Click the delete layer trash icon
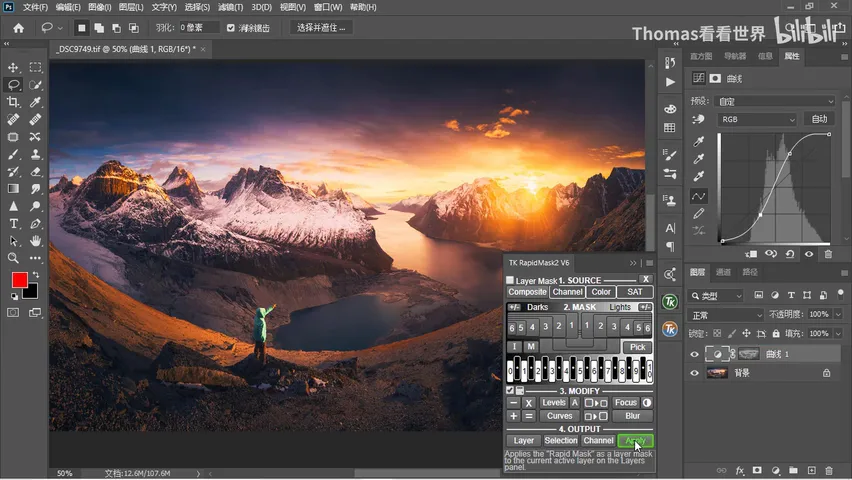The width and height of the screenshot is (852, 480). point(829,470)
